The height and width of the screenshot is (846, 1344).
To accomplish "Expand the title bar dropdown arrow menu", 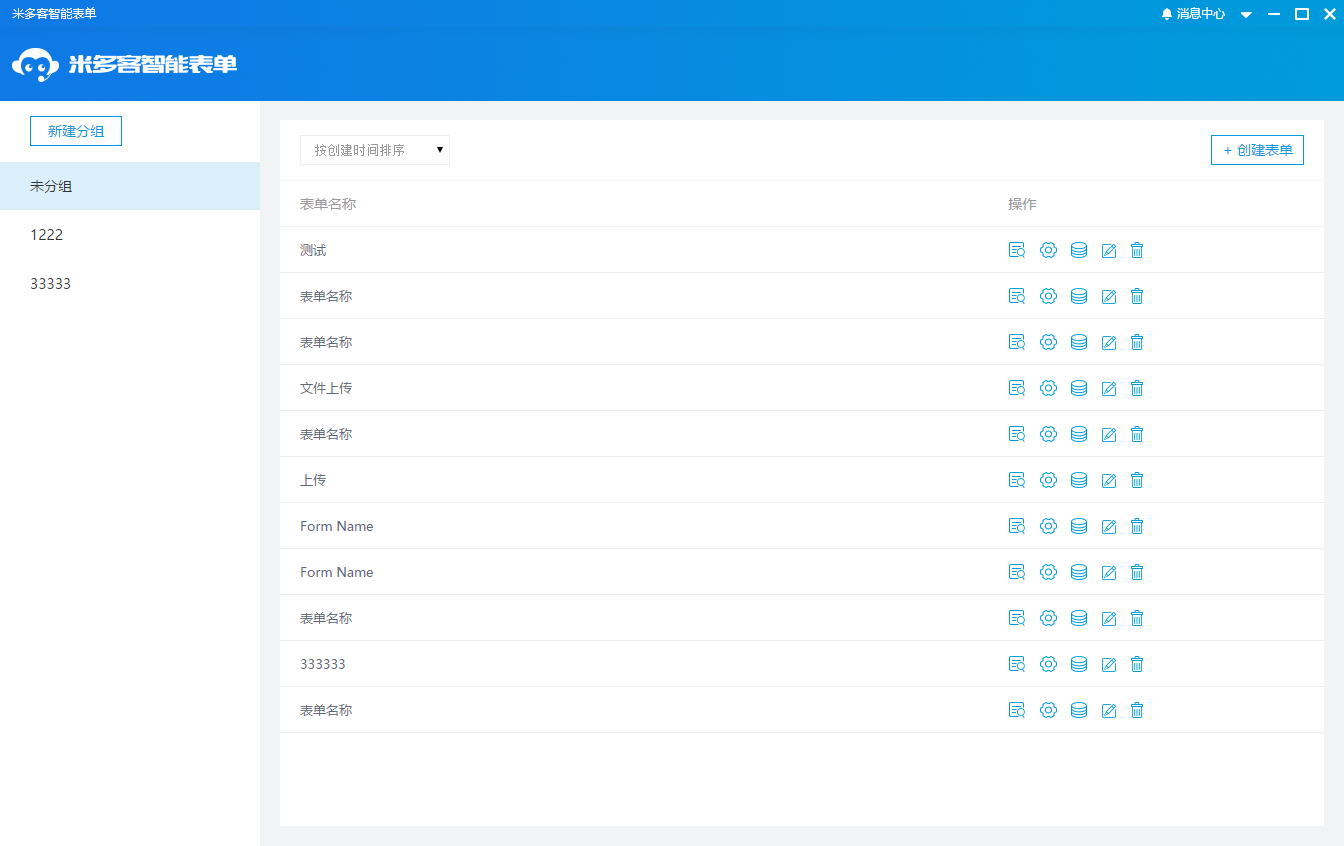I will [1246, 15].
